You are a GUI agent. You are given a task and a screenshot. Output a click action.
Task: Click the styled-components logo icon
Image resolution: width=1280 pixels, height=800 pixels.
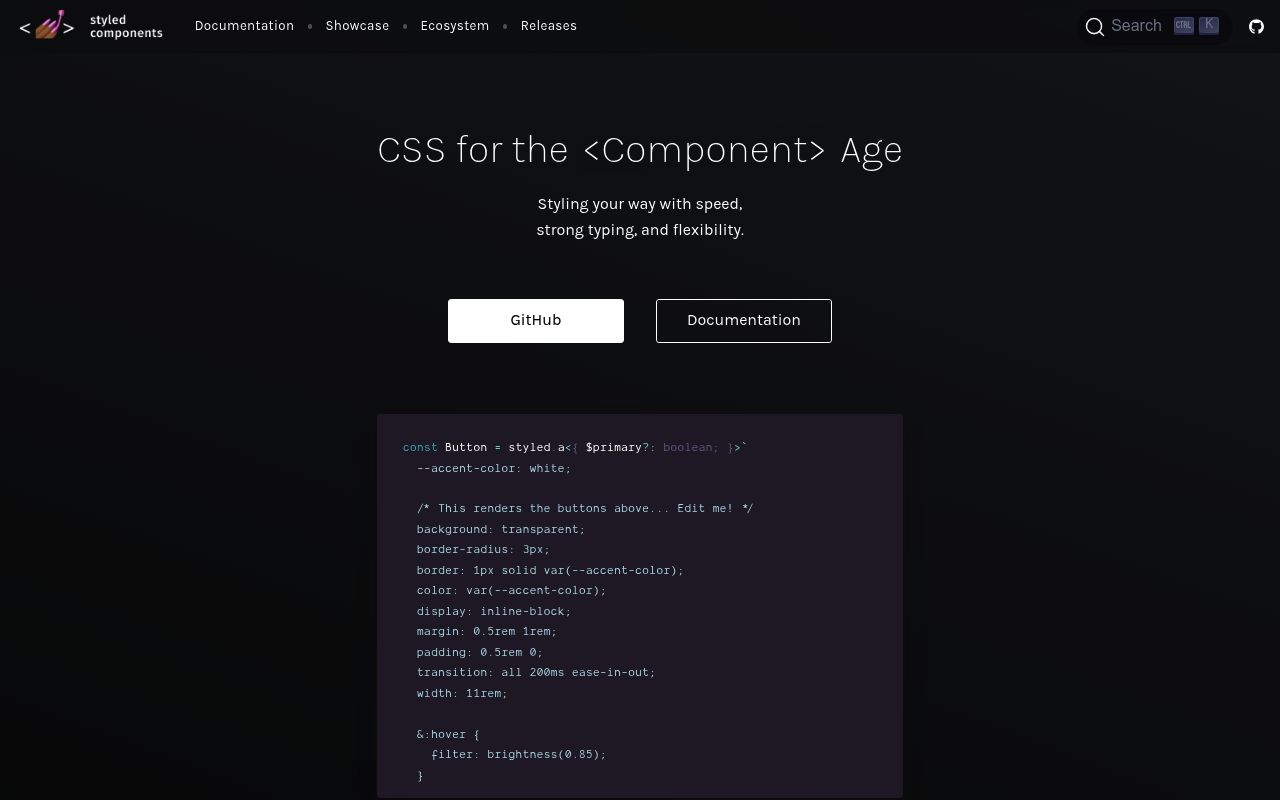(46, 26)
